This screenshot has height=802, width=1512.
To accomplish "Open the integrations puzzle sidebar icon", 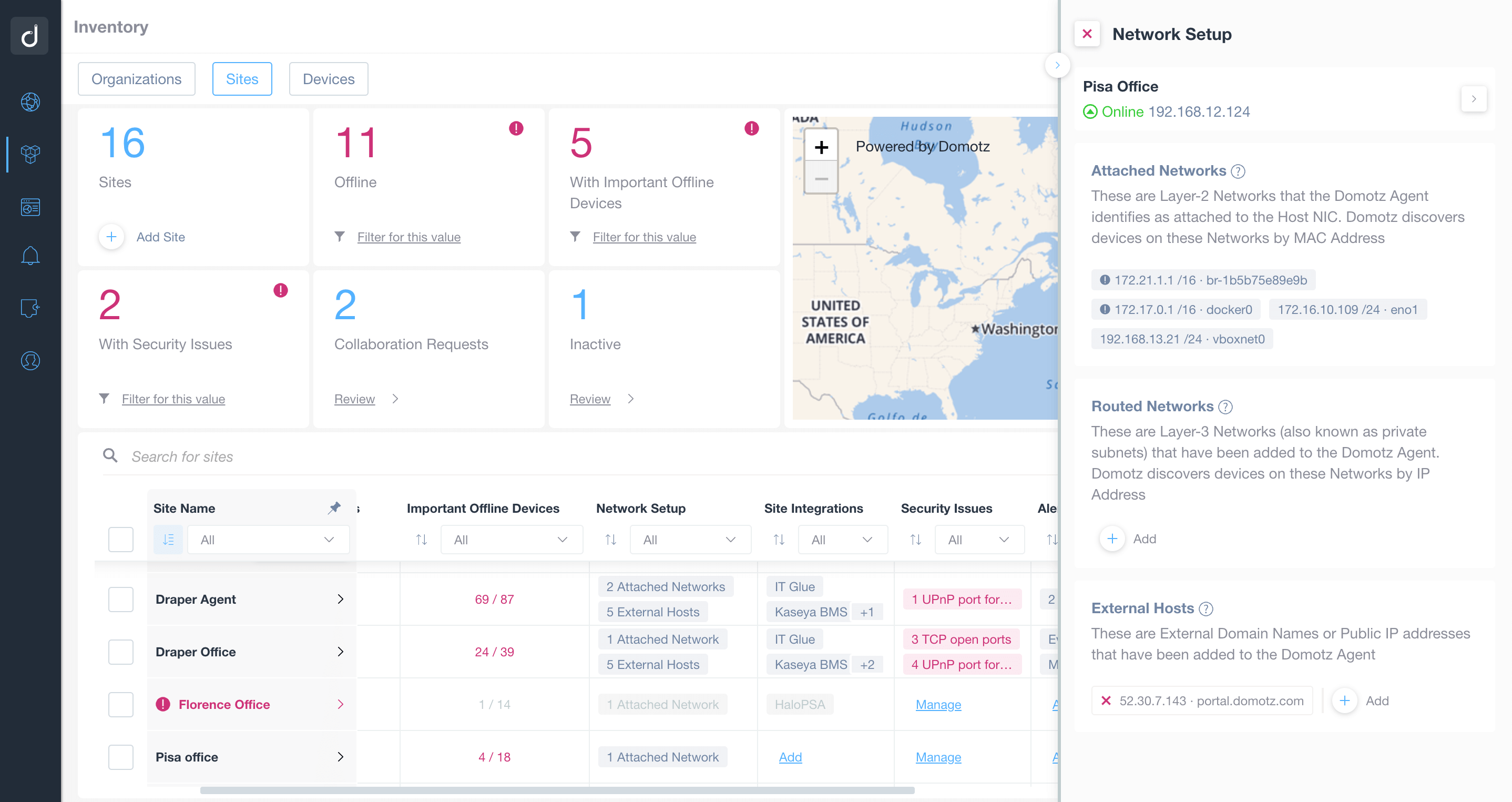I will tap(30, 308).
